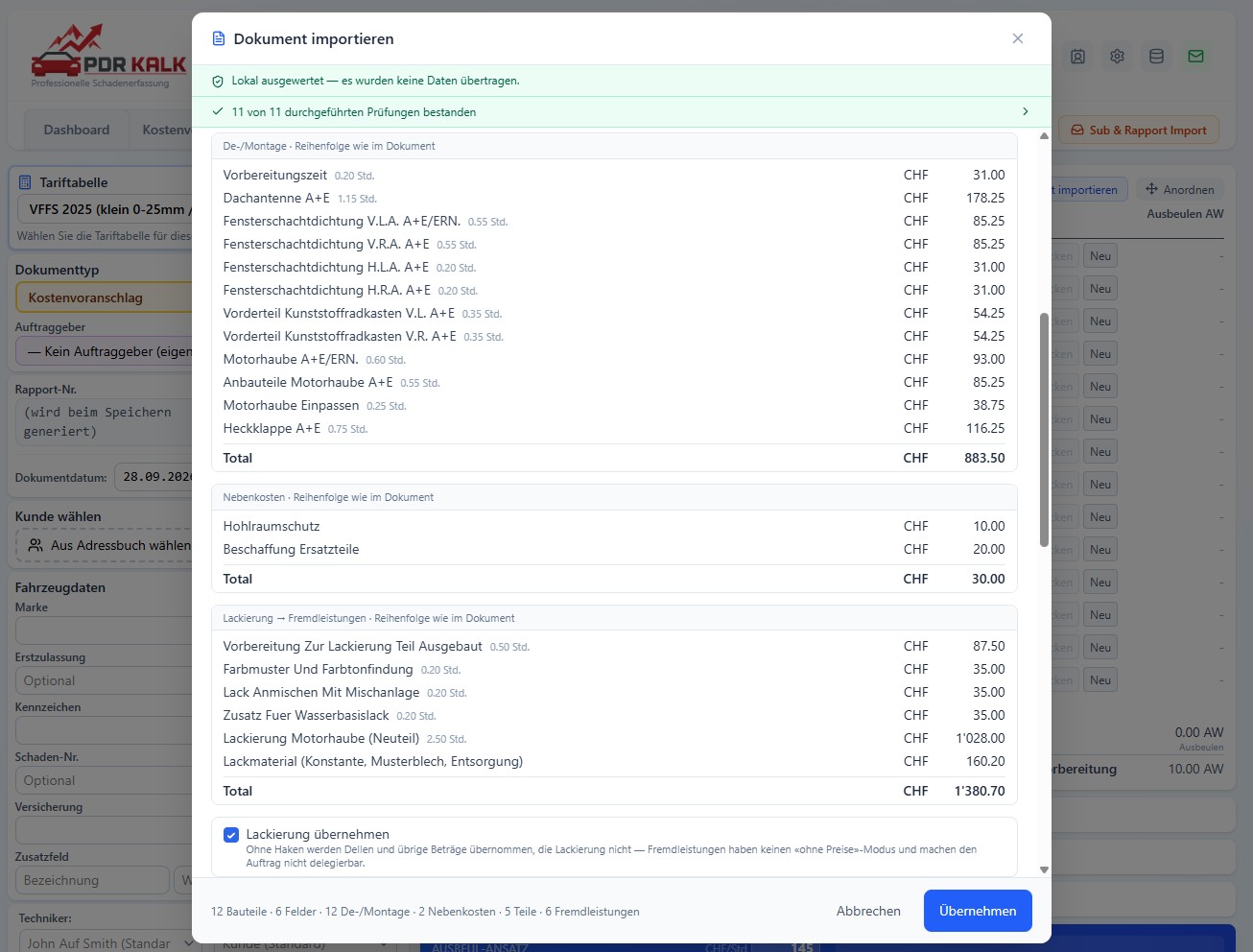The width and height of the screenshot is (1253, 952).
Task: Focus the Schaden-Nr. Optional field
Action: (x=106, y=780)
